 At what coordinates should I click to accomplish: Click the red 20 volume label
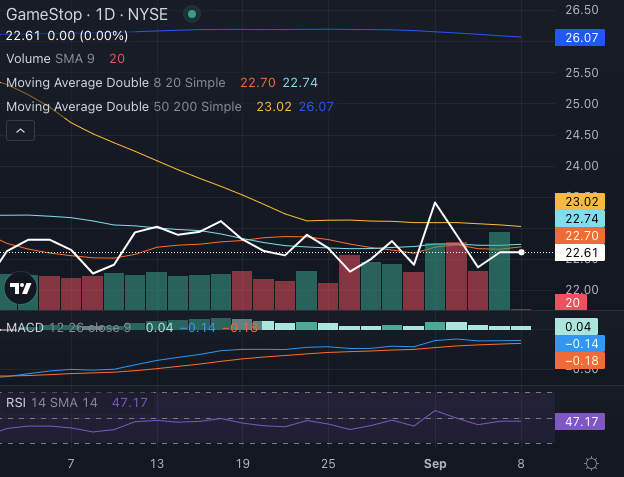575,302
